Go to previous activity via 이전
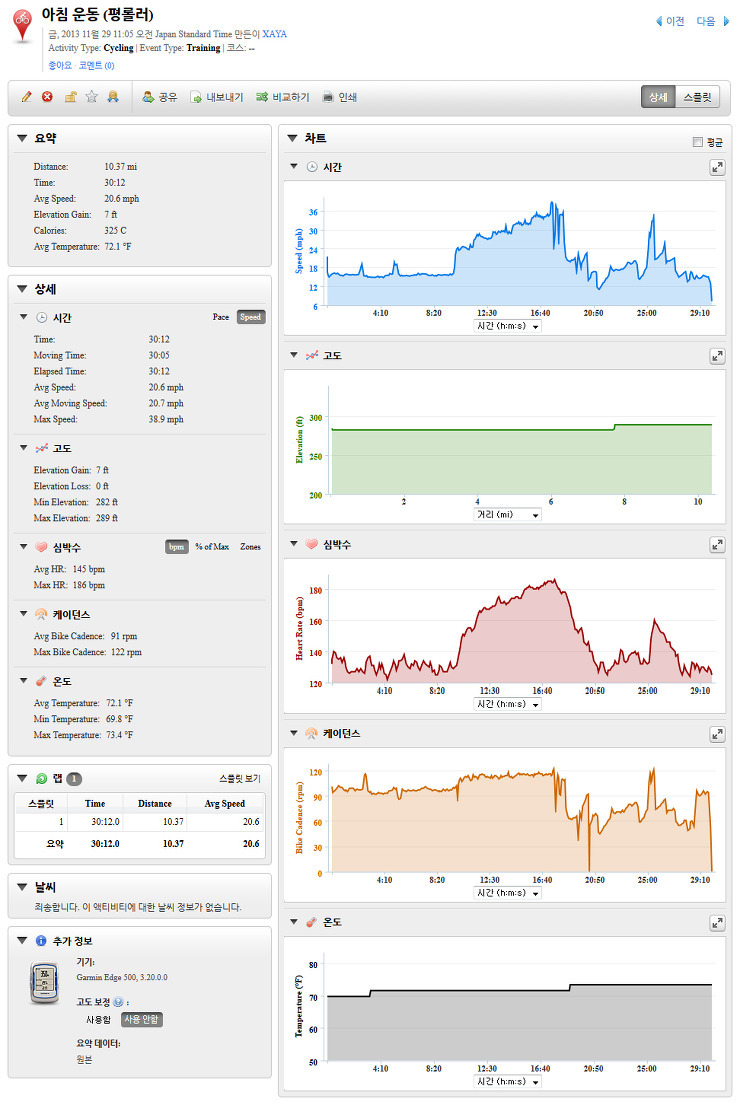Screen dimensions: 740x1105 670,21
